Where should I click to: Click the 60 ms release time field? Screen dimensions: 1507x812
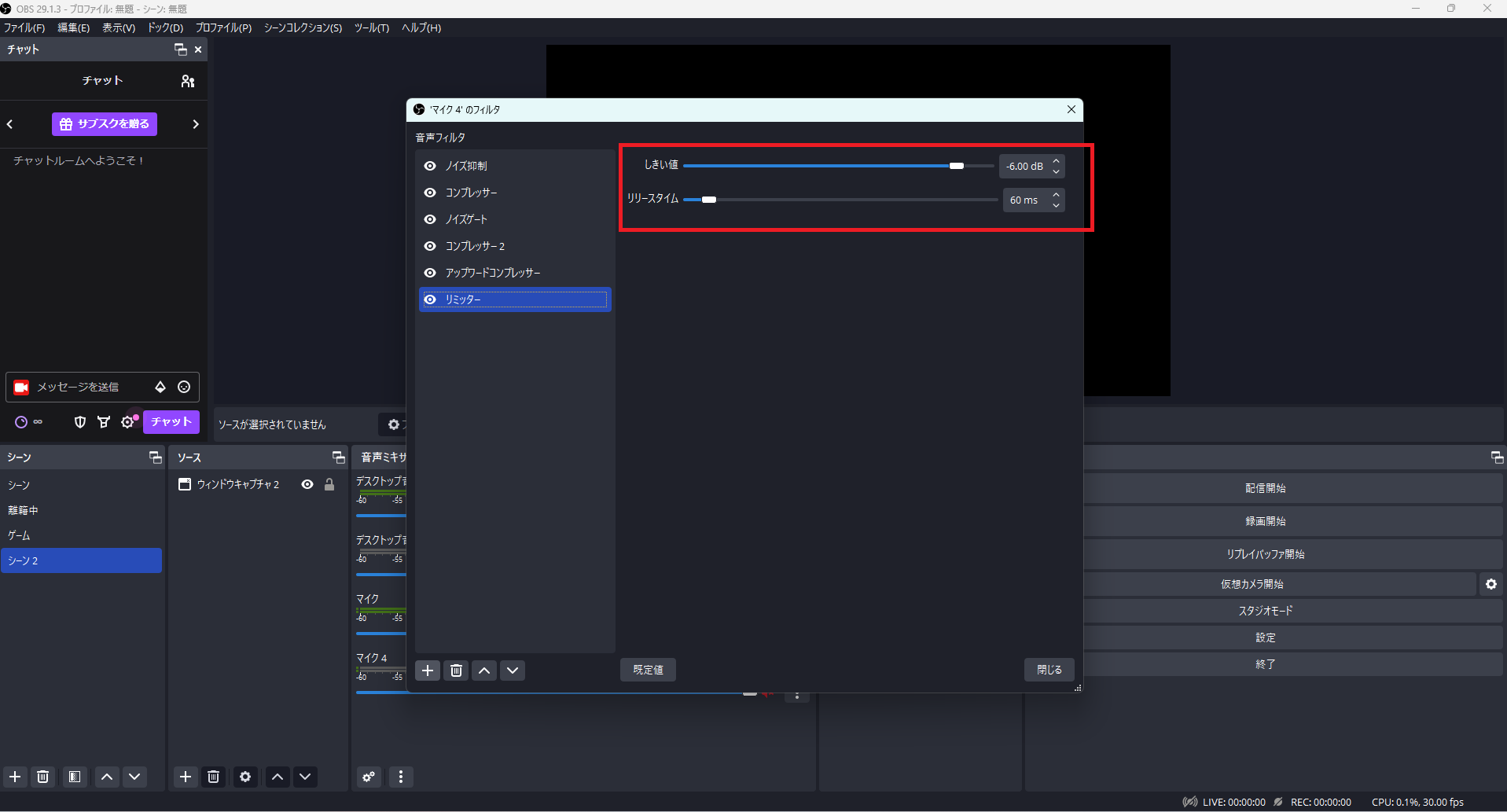tap(1026, 200)
